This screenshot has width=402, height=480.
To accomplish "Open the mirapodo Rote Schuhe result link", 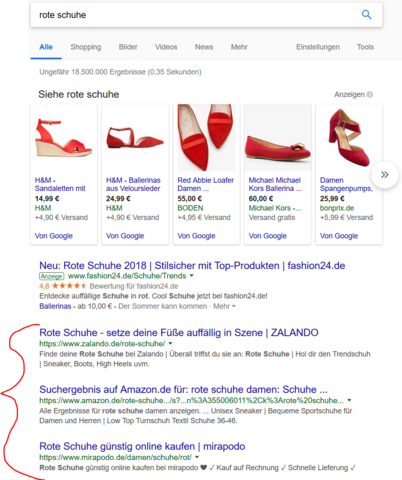I will coord(142,446).
